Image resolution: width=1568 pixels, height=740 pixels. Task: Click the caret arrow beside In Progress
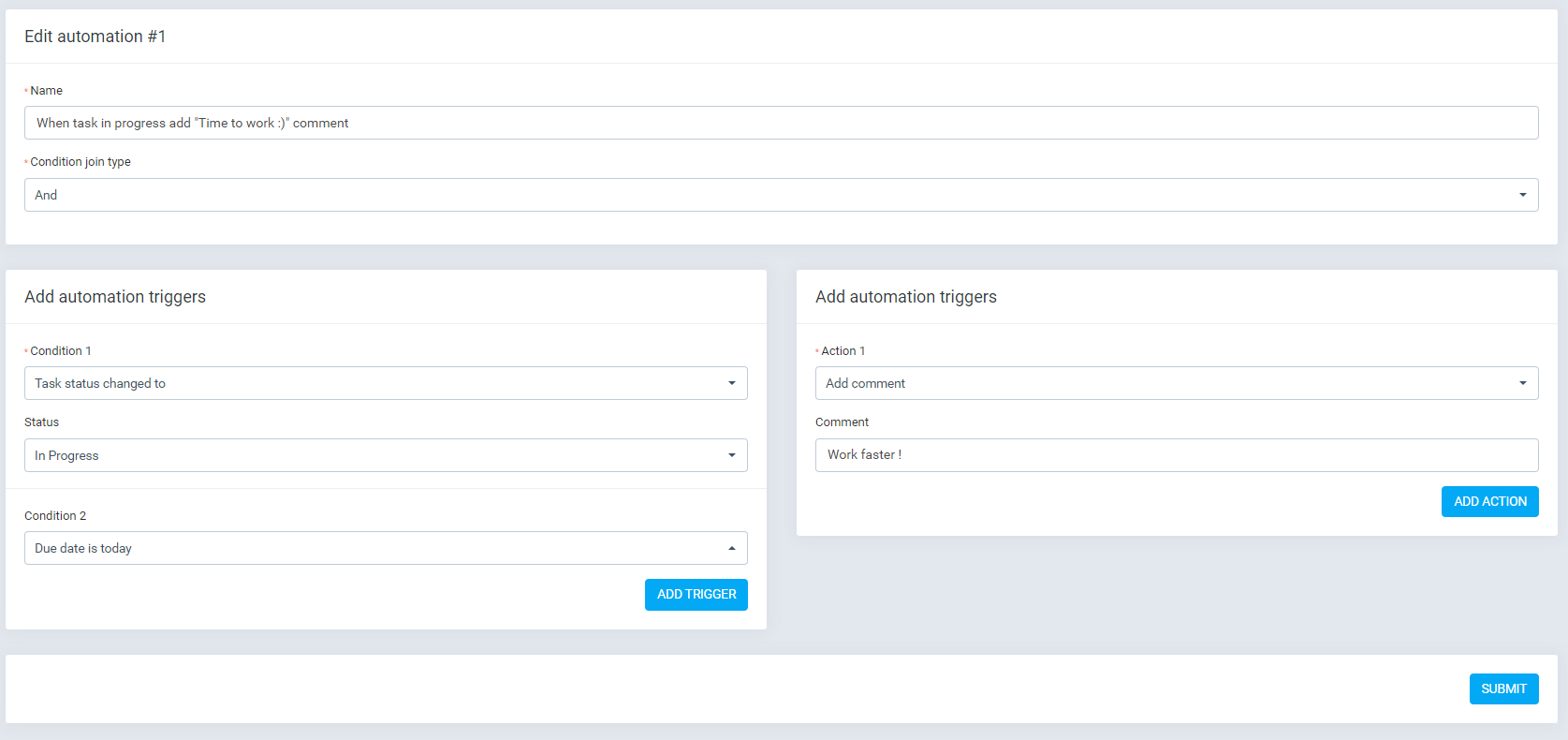tap(731, 455)
